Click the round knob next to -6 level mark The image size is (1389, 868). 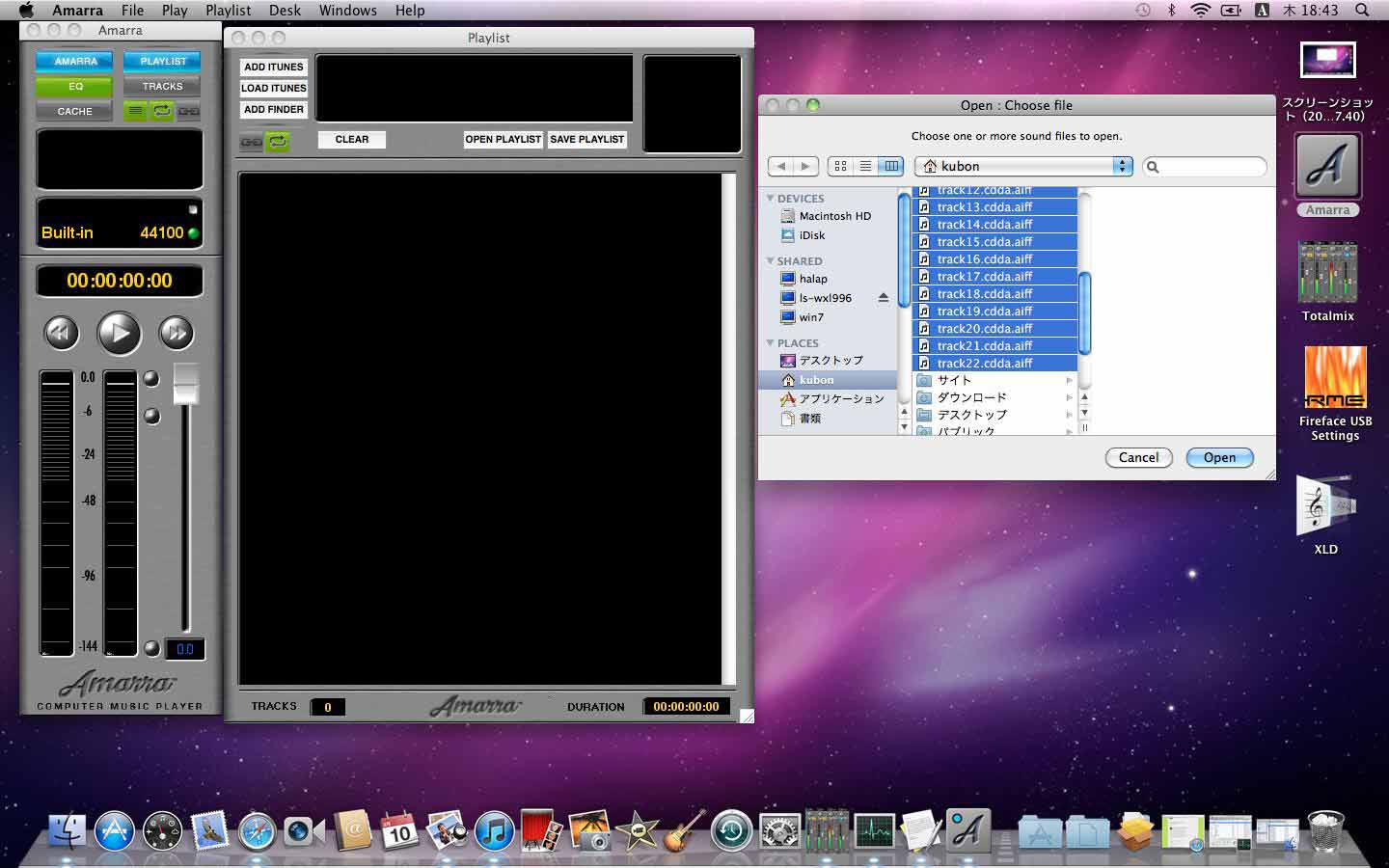point(151,416)
